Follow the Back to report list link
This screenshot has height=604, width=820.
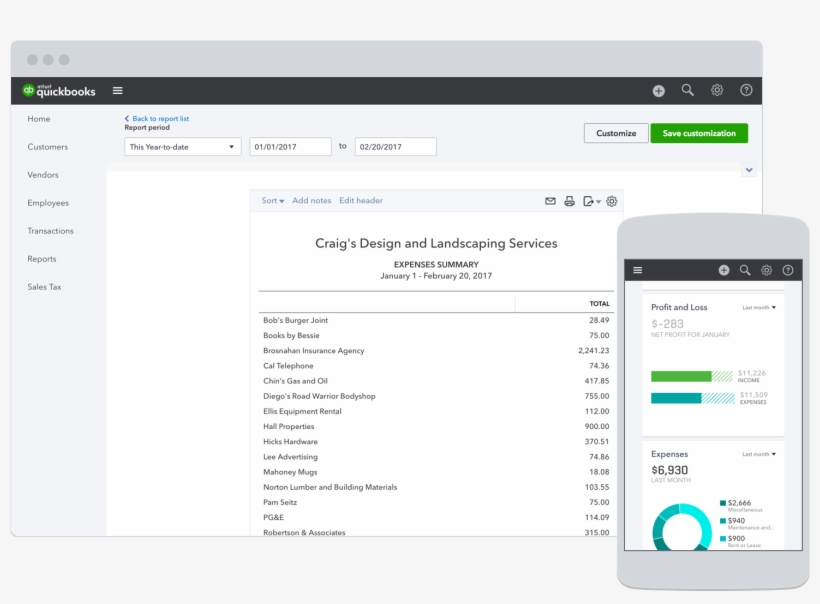tap(156, 118)
